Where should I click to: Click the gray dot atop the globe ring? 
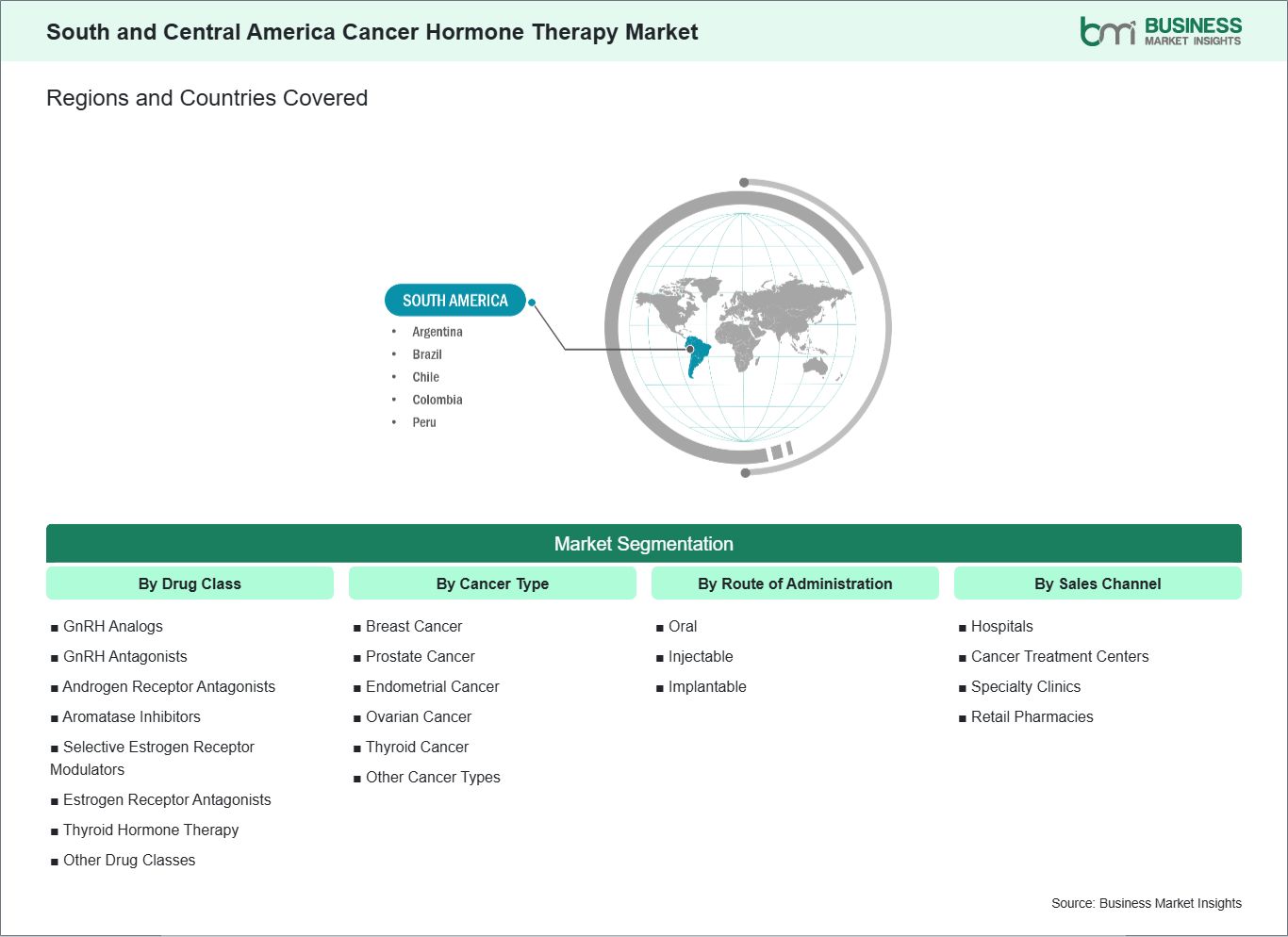[x=744, y=182]
